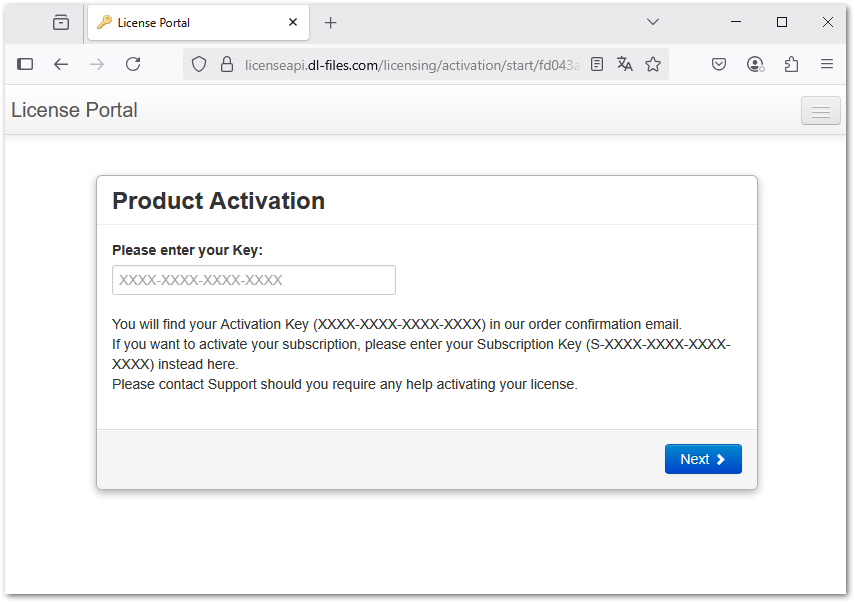Viewport: 855px width, 603px height.
Task: Toggle Reader View in the address bar
Action: pyautogui.click(x=597, y=64)
